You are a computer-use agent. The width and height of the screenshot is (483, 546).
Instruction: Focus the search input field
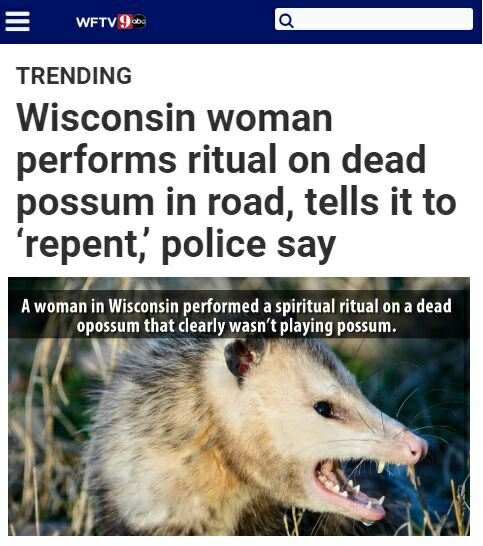coord(374,19)
